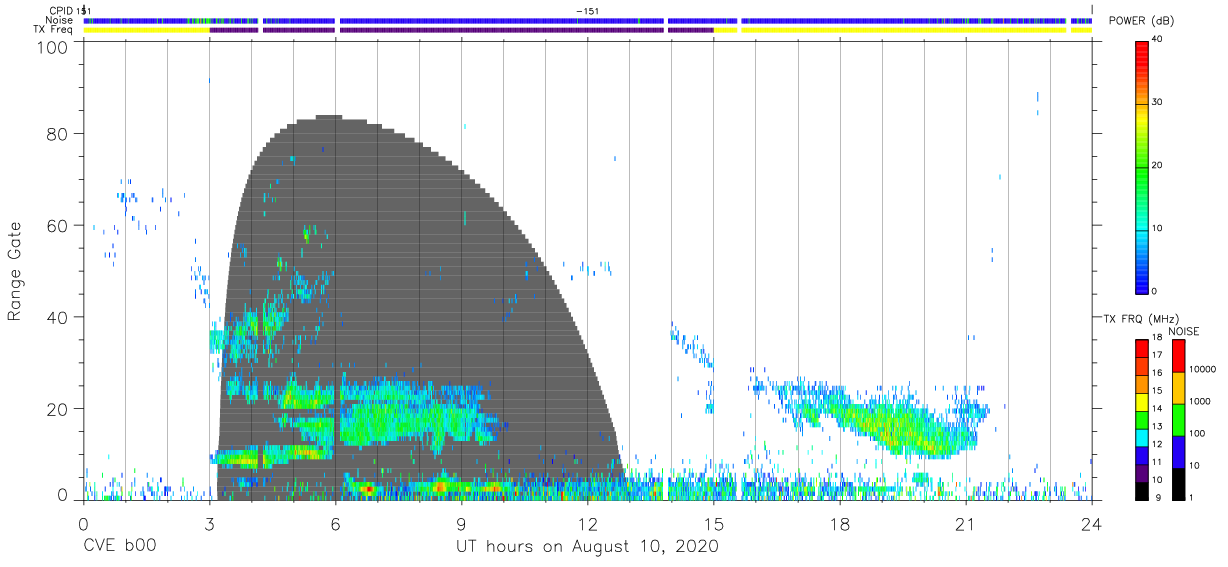Click the 3 hour tick label
1228x567 pixels.
pyautogui.click(x=209, y=524)
